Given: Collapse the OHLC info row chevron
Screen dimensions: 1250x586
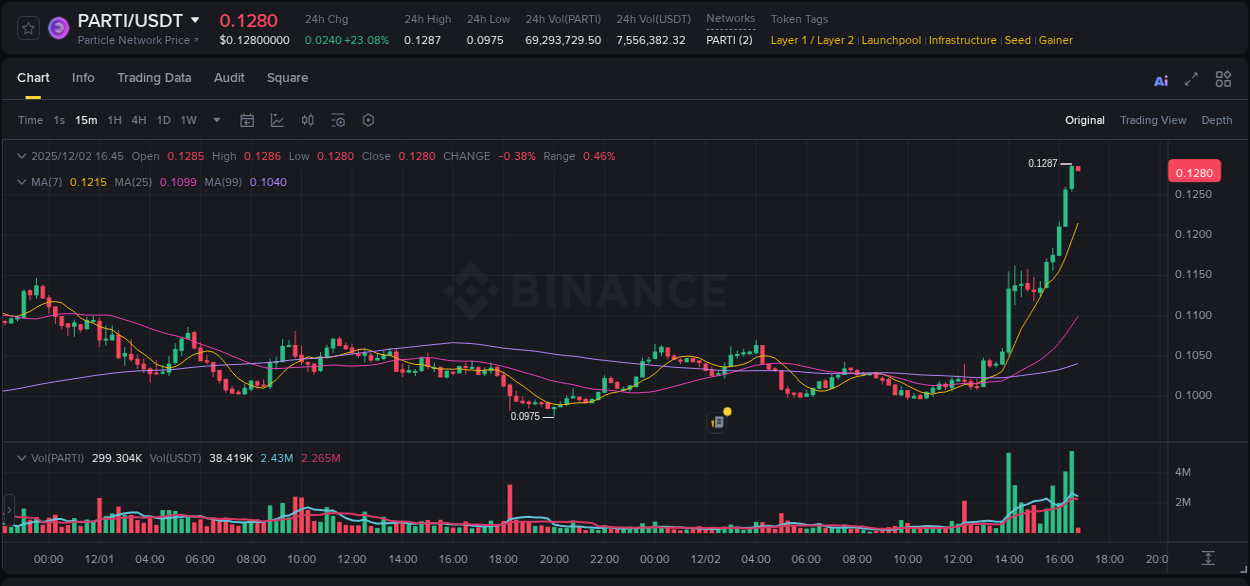Looking at the screenshot, I should (22, 156).
